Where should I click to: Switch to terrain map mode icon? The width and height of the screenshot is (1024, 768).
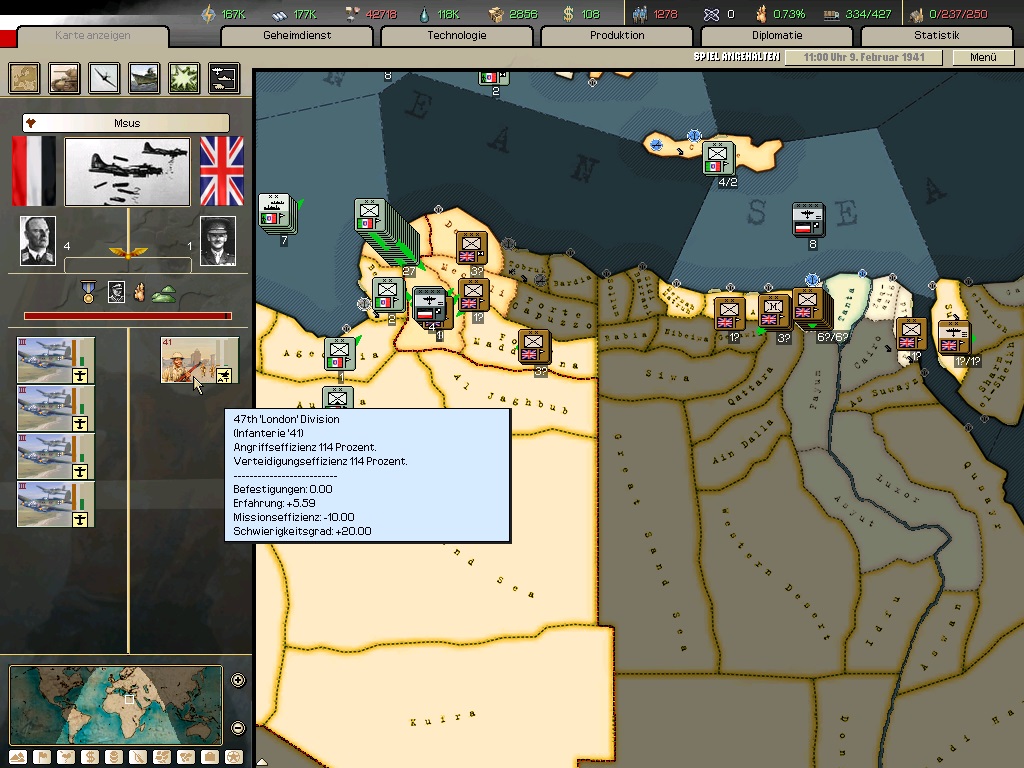coord(17,757)
